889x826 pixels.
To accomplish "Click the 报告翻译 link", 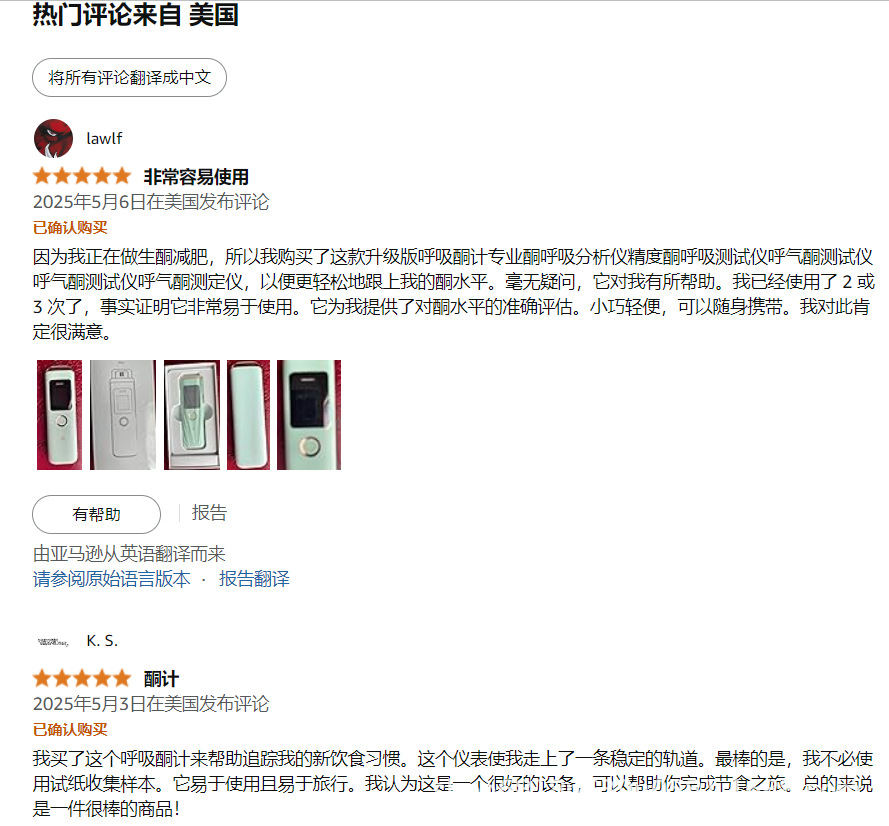I will [x=254, y=579].
